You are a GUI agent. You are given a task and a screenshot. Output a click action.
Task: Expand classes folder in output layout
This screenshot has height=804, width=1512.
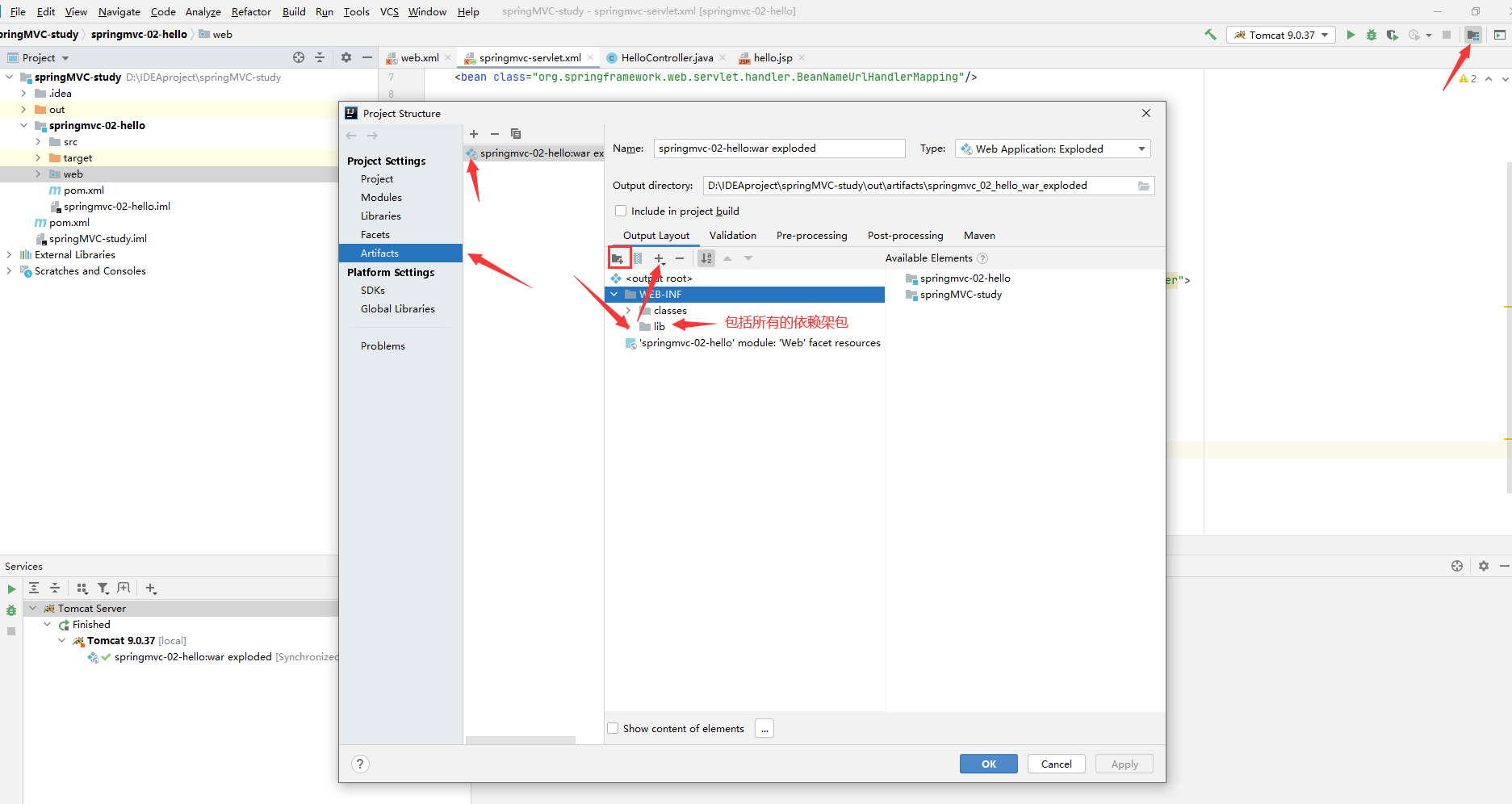pos(629,311)
